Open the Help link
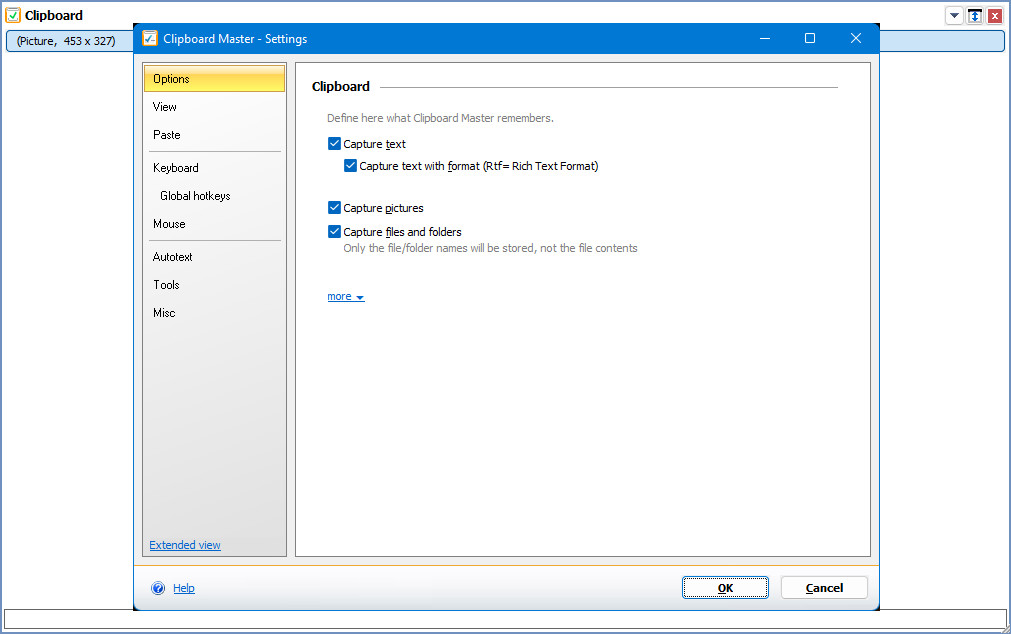This screenshot has height=634, width=1011. [x=184, y=588]
